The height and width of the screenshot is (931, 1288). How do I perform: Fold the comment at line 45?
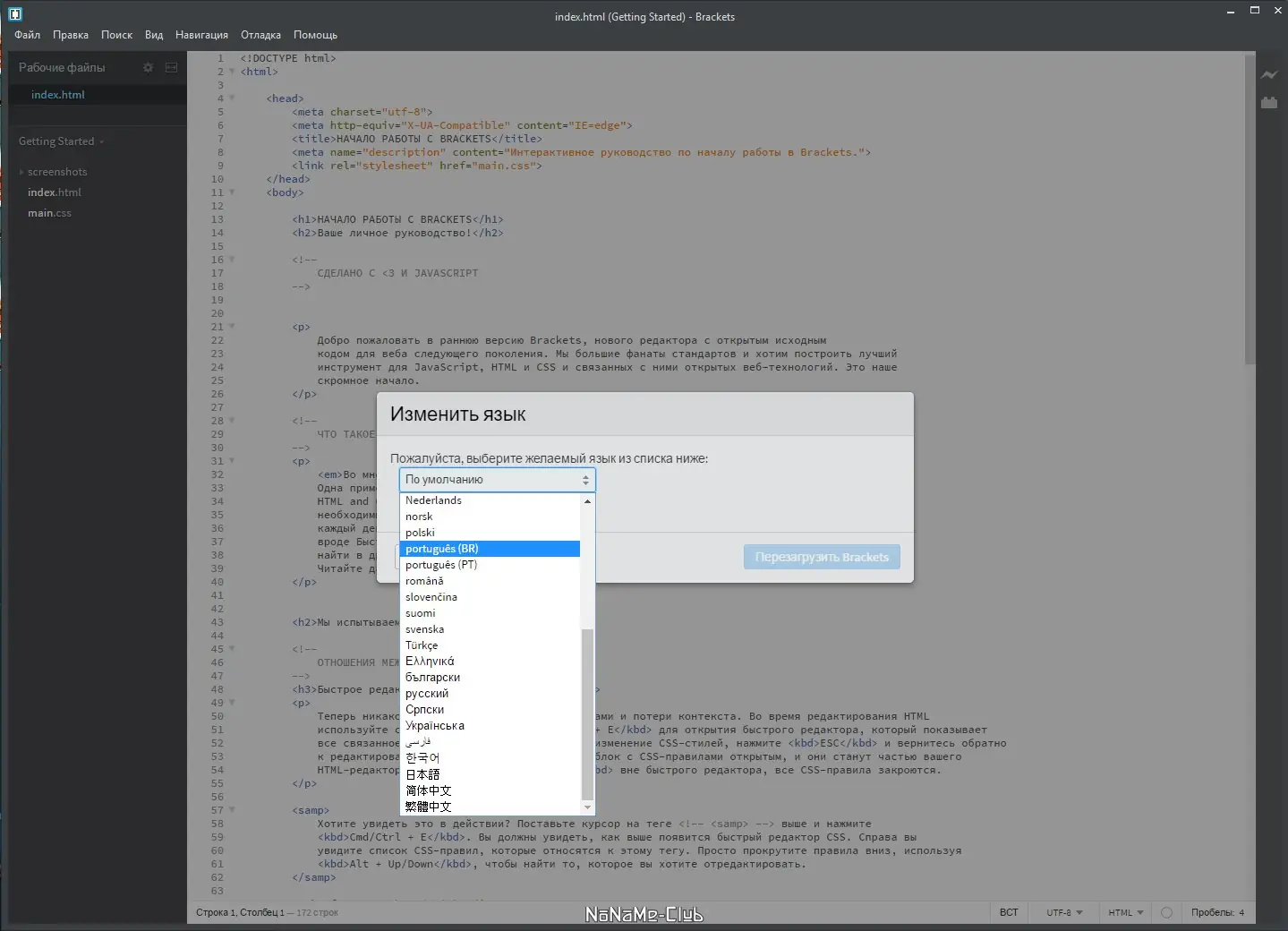point(232,649)
